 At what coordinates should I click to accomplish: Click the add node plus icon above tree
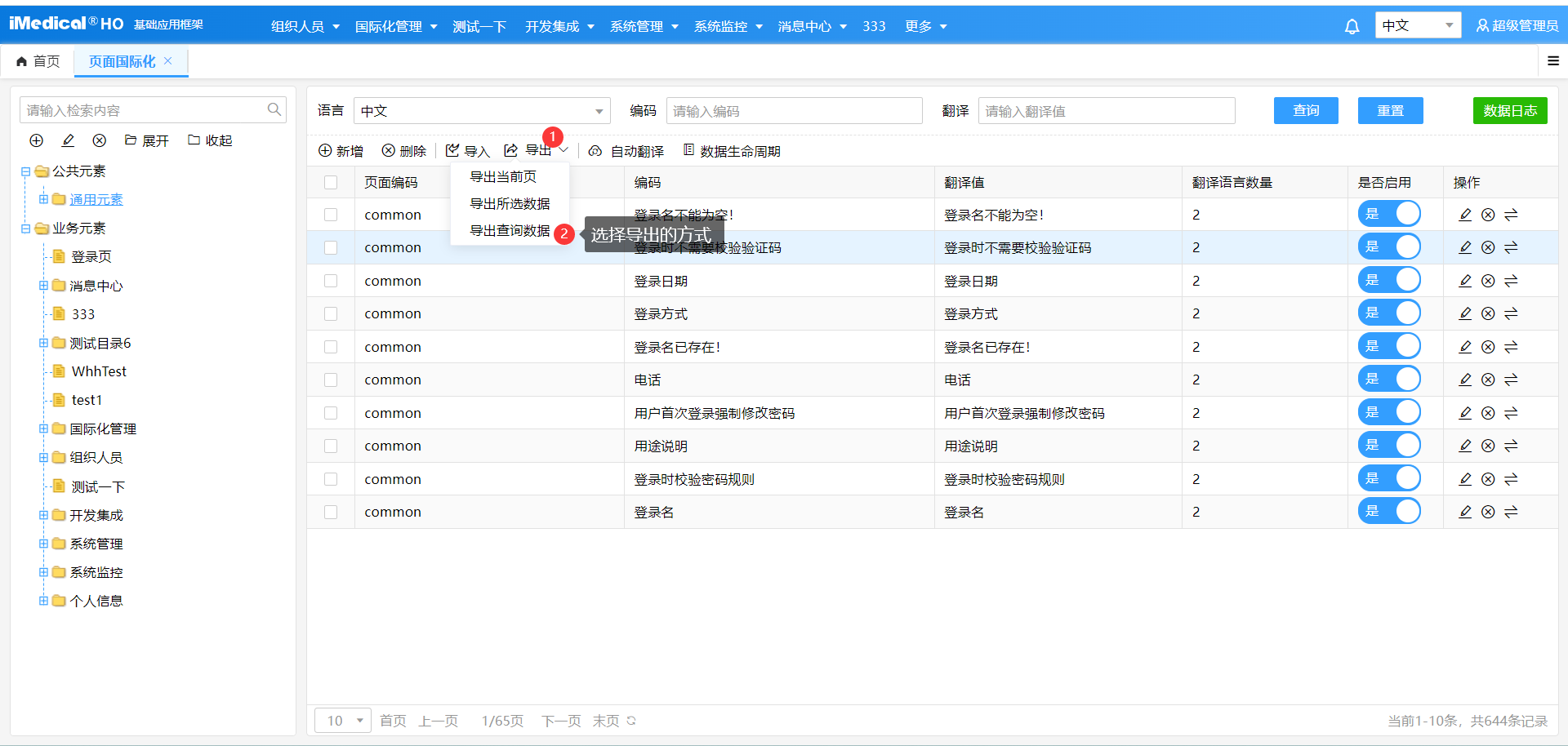click(36, 140)
